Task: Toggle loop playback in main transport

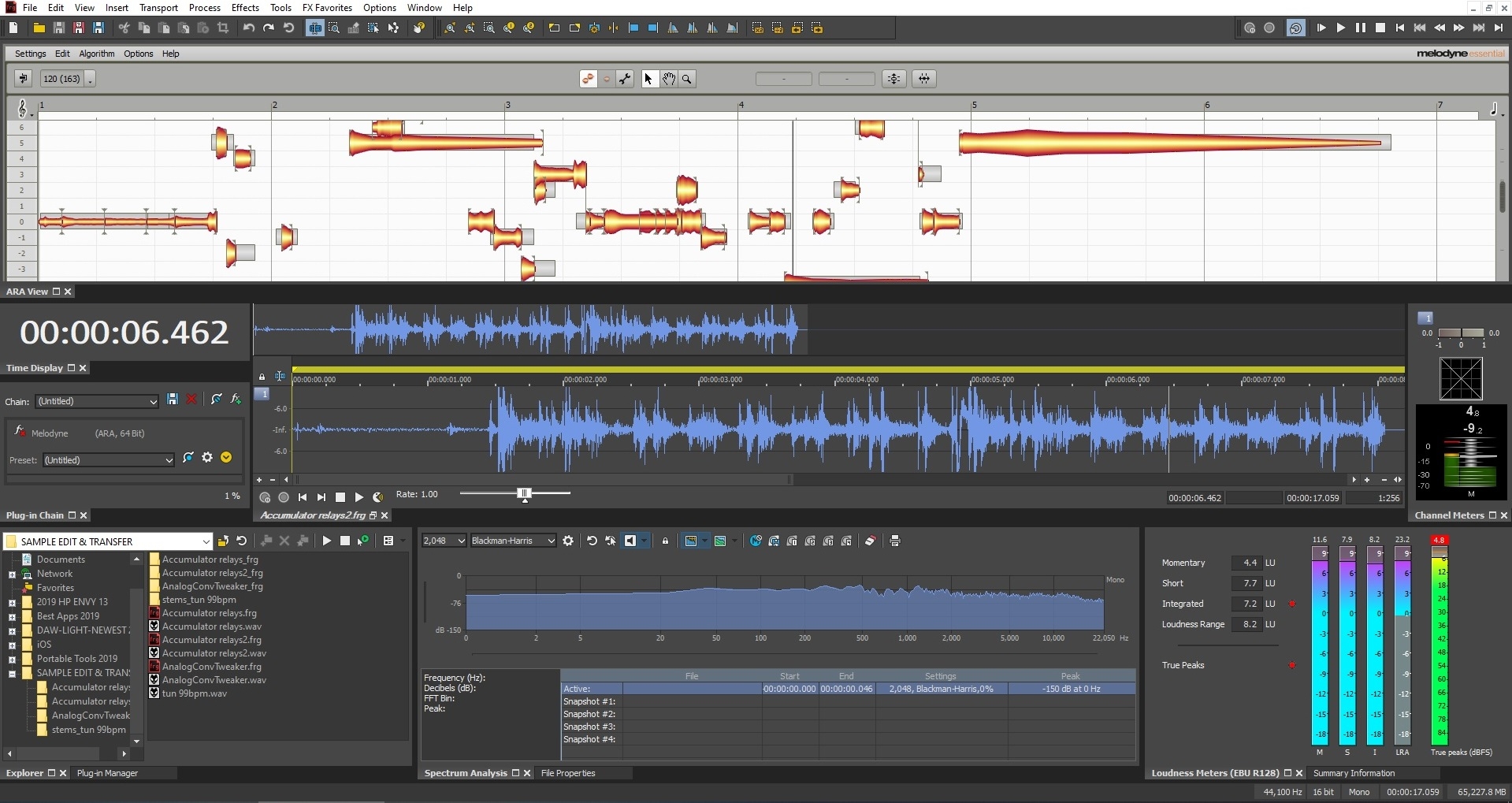Action: [1296, 28]
